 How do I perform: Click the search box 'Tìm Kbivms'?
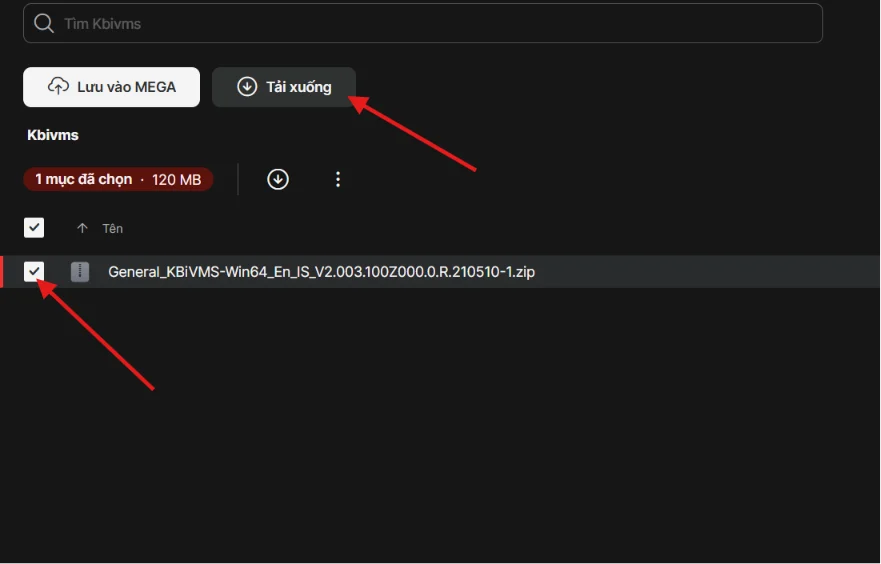[423, 23]
